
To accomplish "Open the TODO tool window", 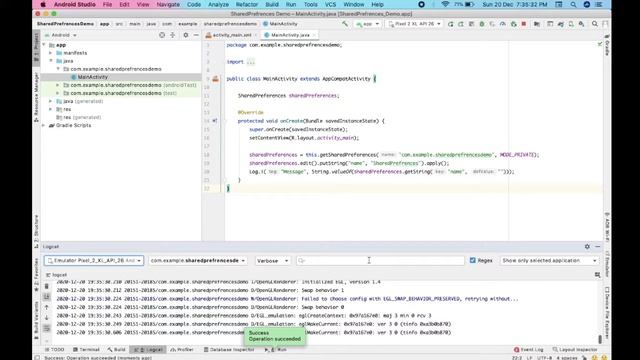I will coord(55,350).
